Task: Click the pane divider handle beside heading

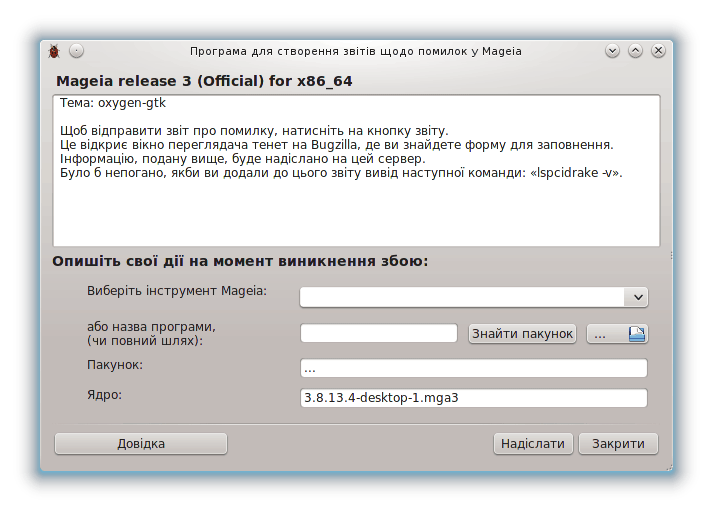Action: tap(671, 256)
